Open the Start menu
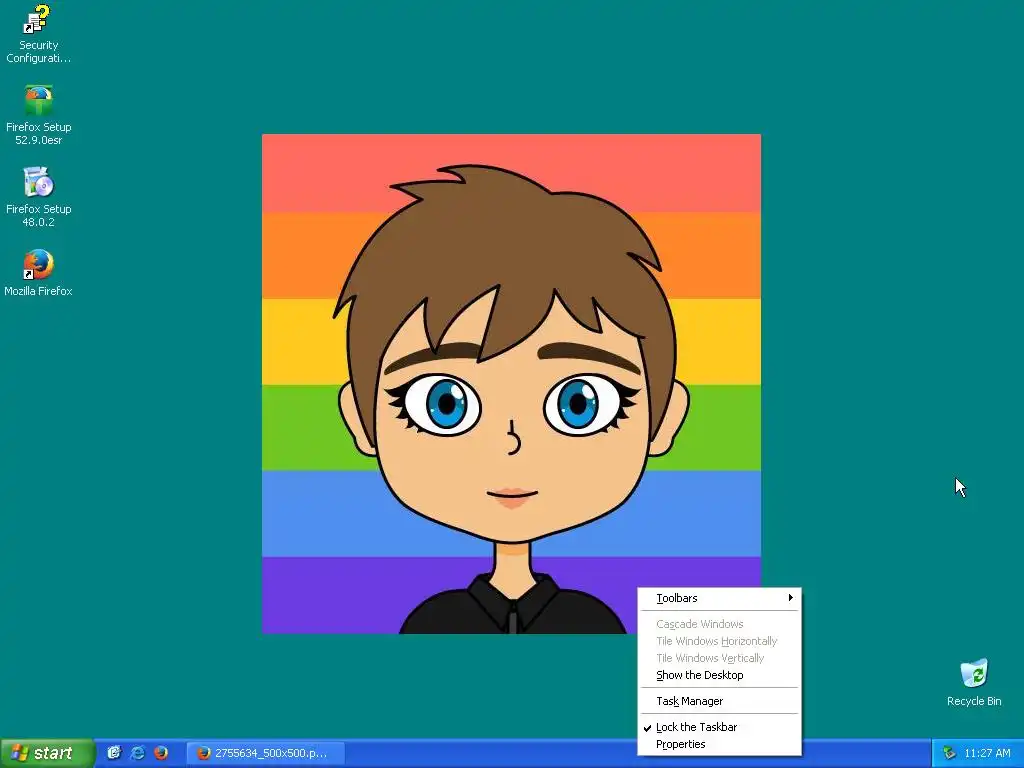 click(x=47, y=753)
